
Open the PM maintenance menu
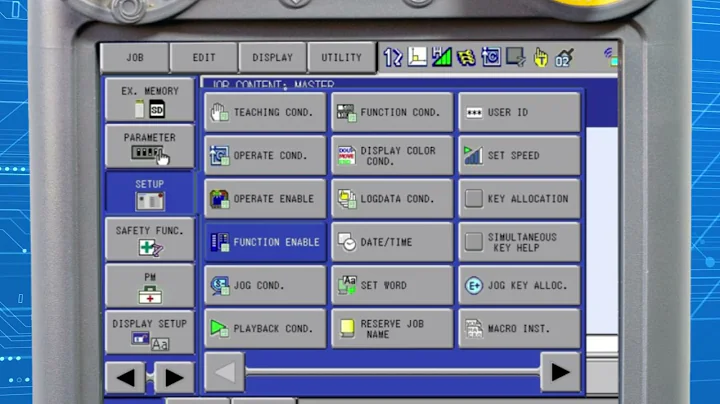pos(150,286)
